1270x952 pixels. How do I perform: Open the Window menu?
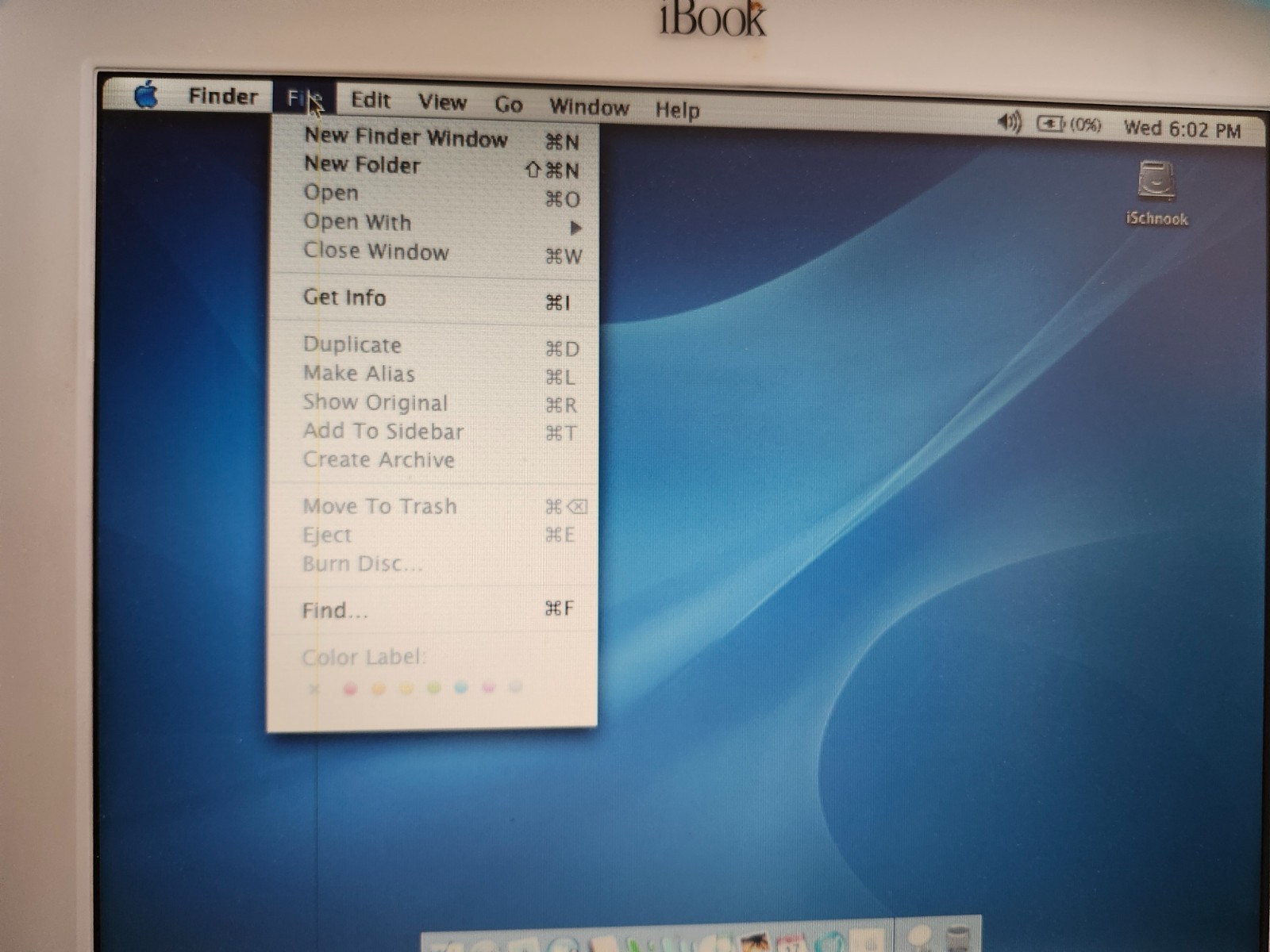coord(589,107)
